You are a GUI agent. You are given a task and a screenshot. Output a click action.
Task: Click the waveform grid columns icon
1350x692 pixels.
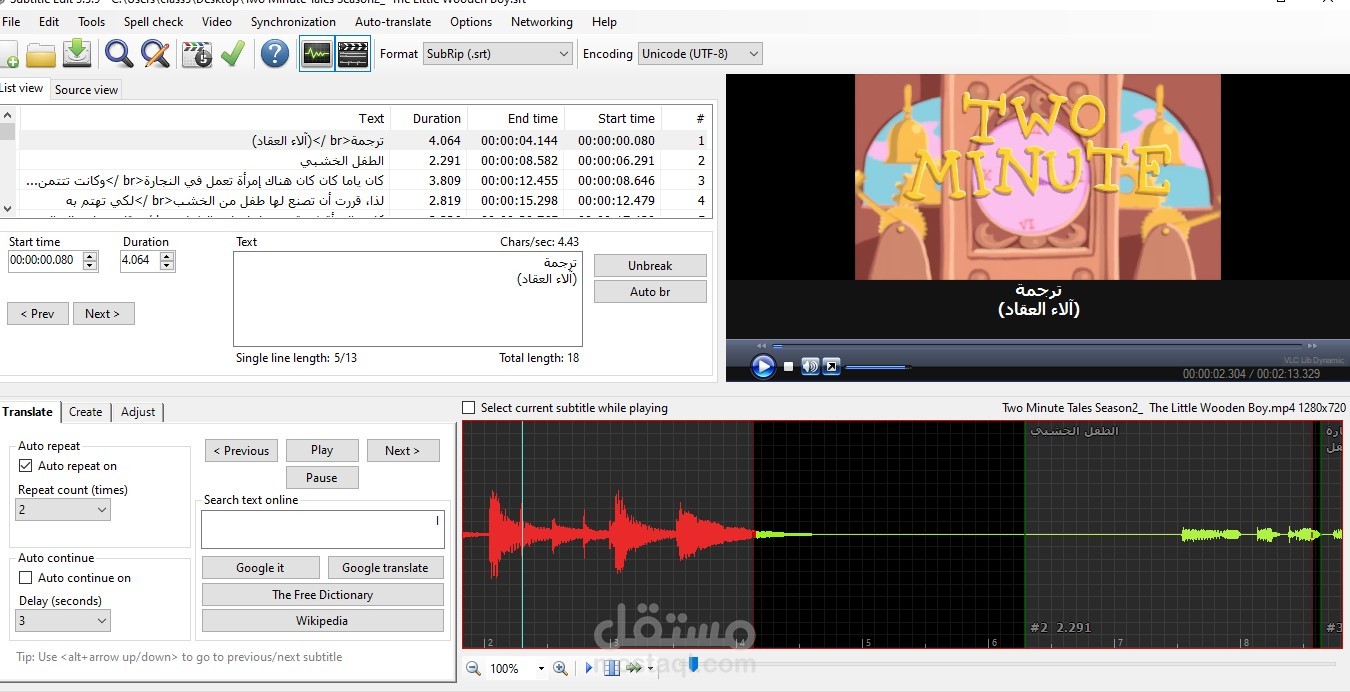[x=611, y=668]
